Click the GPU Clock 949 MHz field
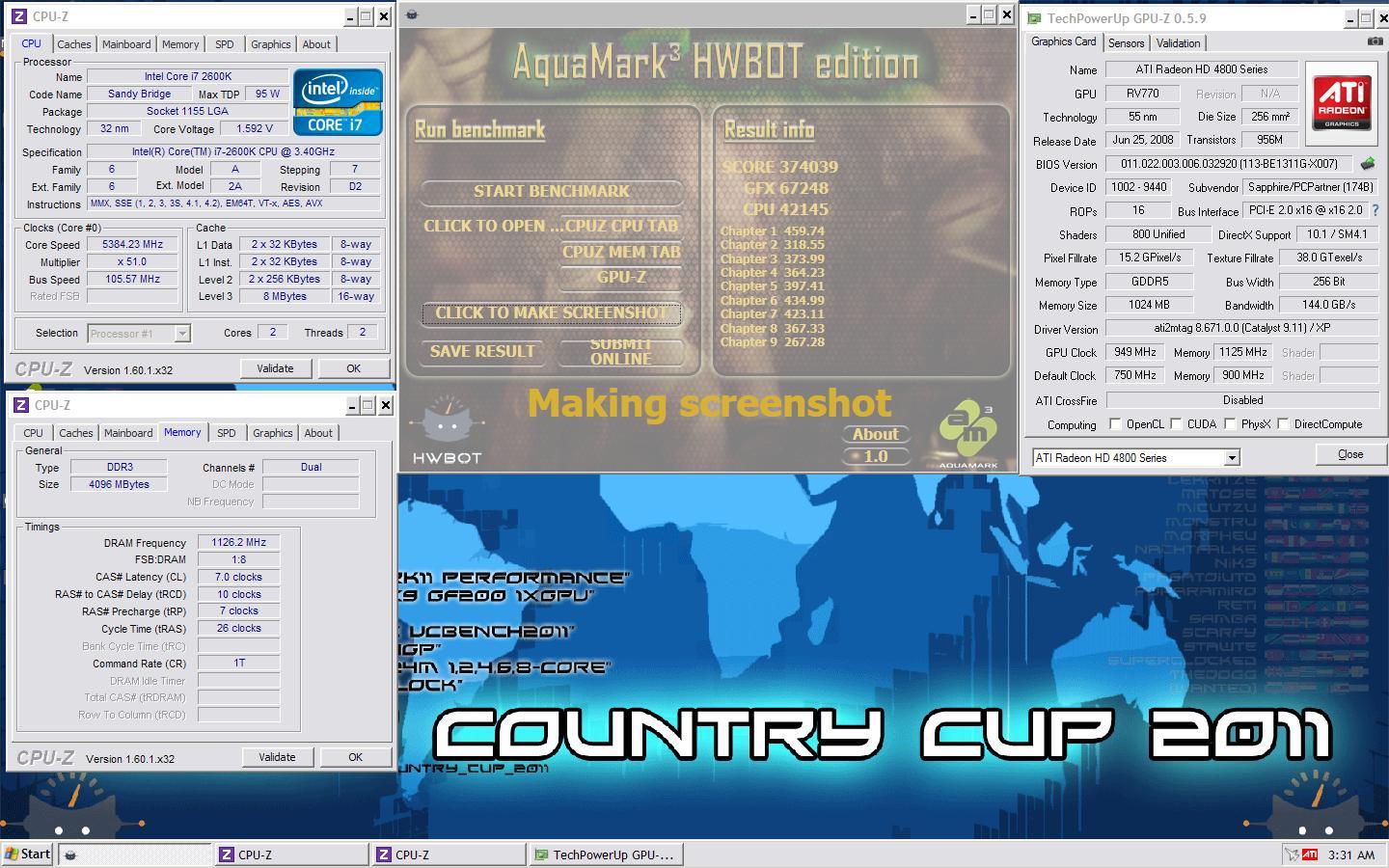This screenshot has width=1389, height=868. 1134,352
